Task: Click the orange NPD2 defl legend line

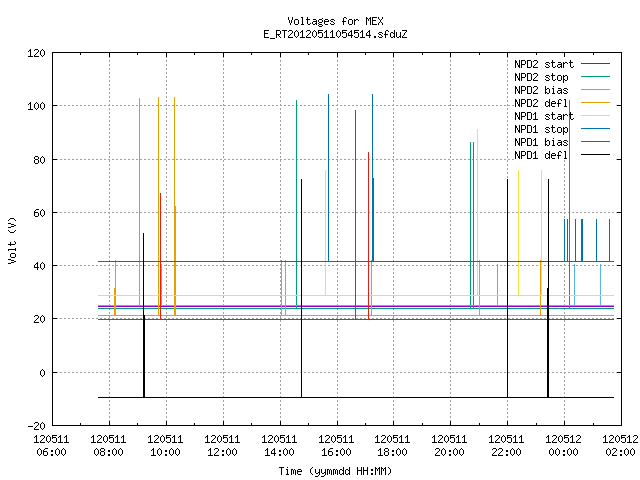Action: pos(595,103)
